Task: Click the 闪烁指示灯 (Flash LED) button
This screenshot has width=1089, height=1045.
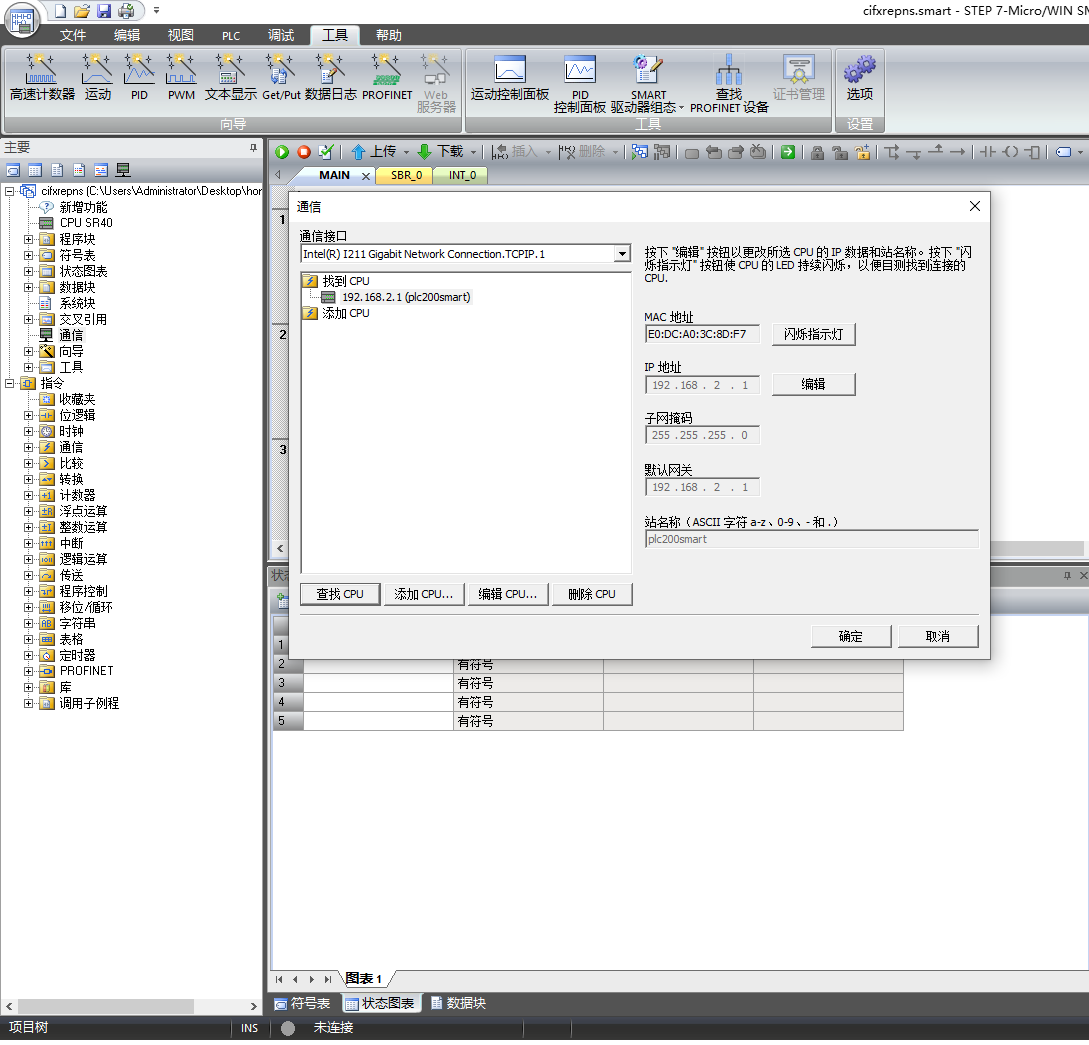Action: pyautogui.click(x=813, y=334)
